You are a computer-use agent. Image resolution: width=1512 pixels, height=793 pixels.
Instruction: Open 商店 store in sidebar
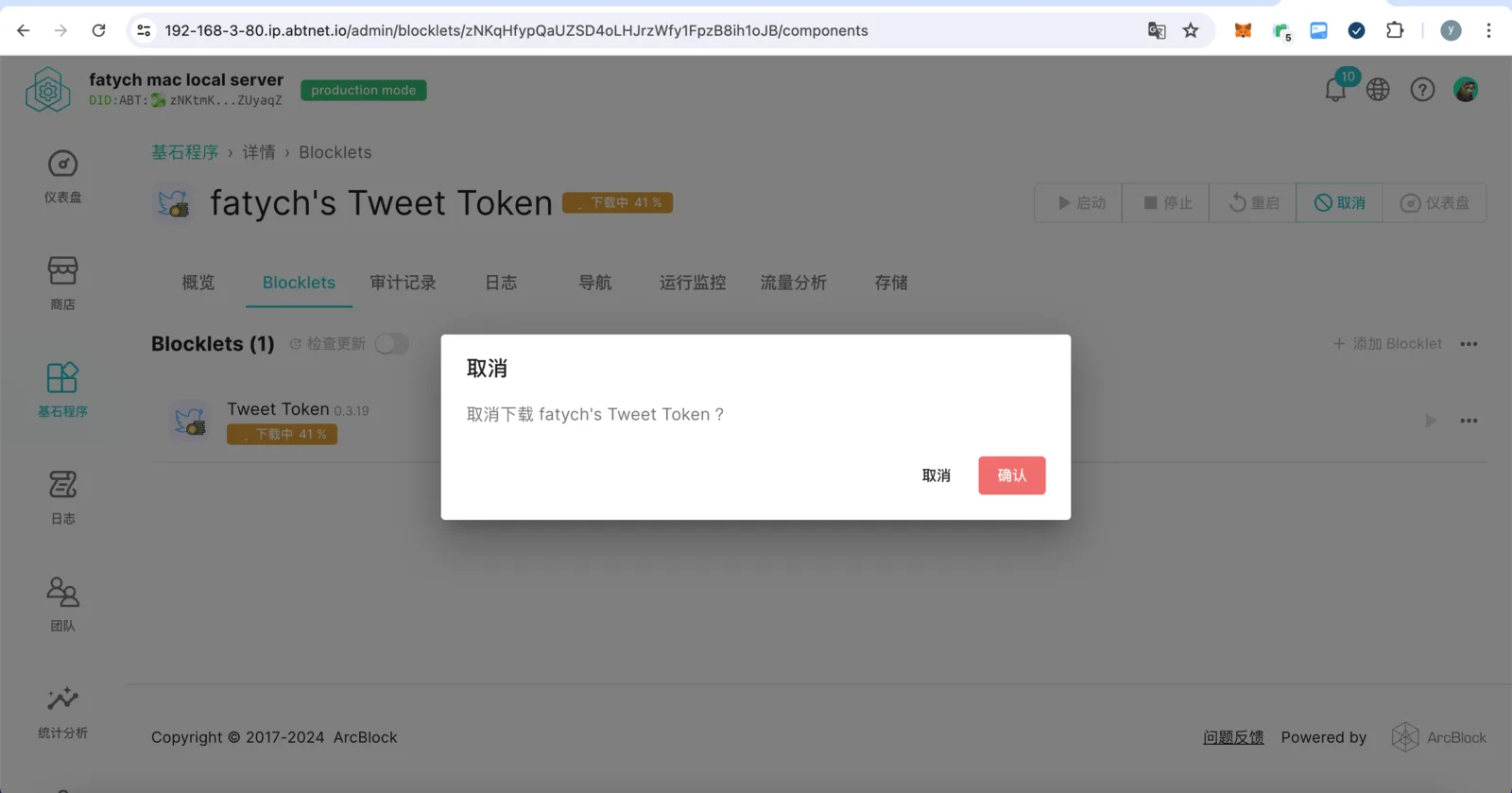coord(62,284)
